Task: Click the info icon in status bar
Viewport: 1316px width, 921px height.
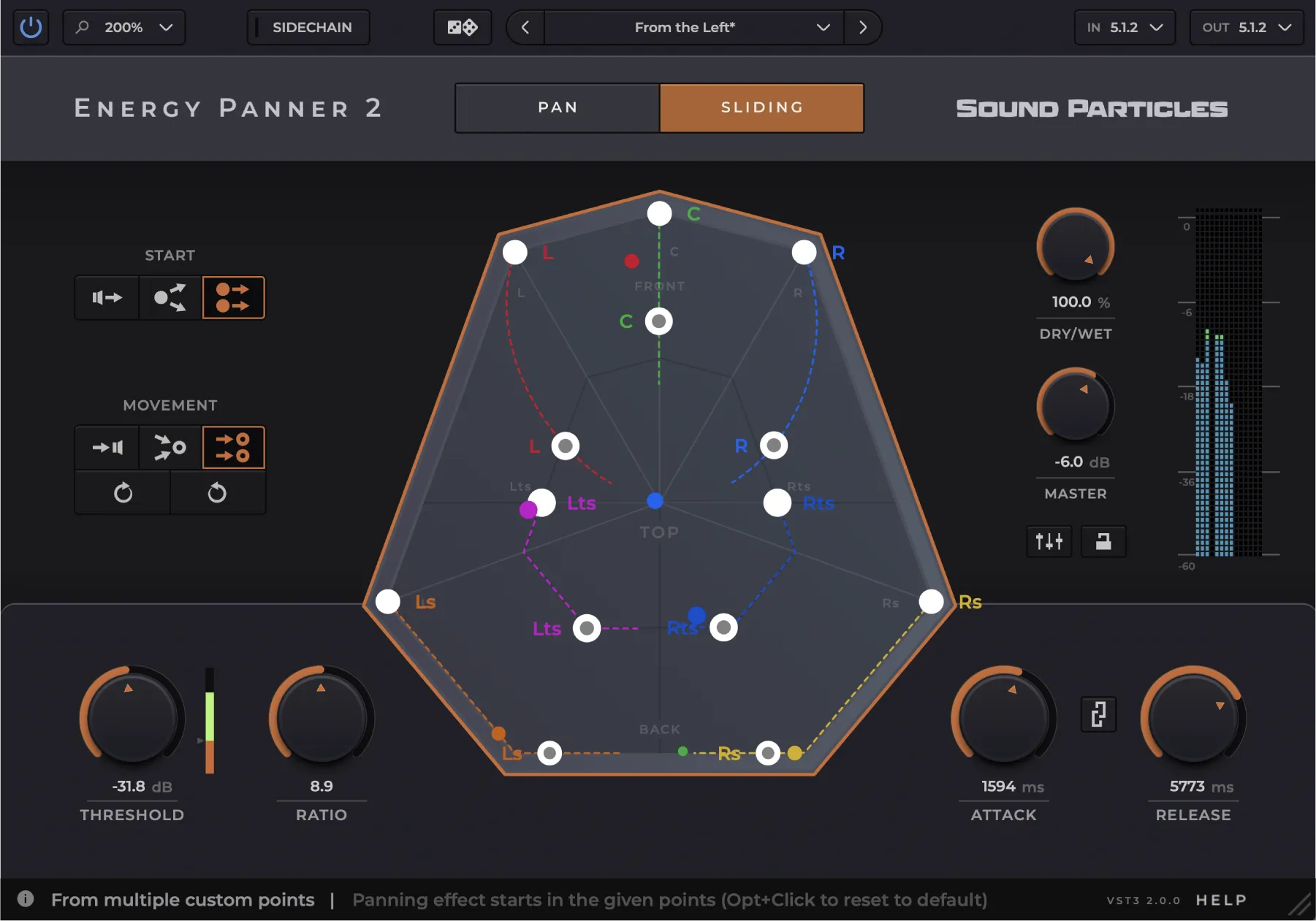Action: (x=26, y=899)
